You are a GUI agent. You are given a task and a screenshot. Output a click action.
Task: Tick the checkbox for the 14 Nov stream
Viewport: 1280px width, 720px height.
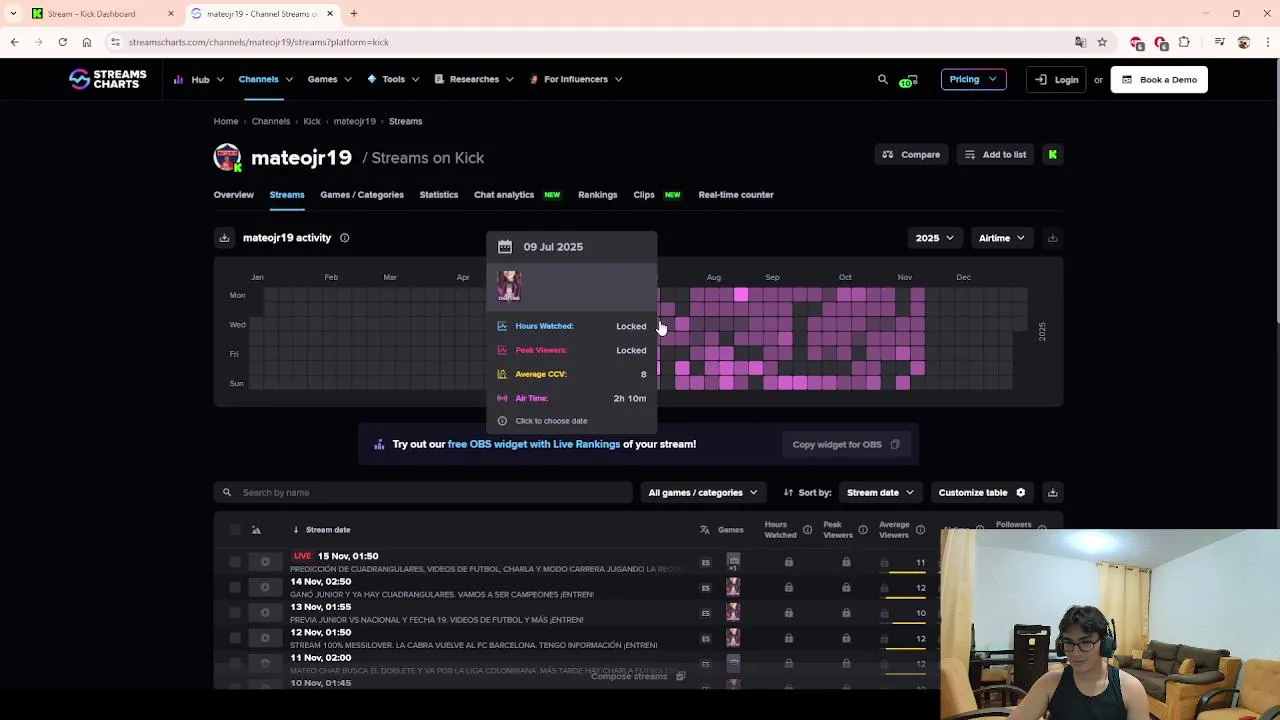pyautogui.click(x=235, y=587)
